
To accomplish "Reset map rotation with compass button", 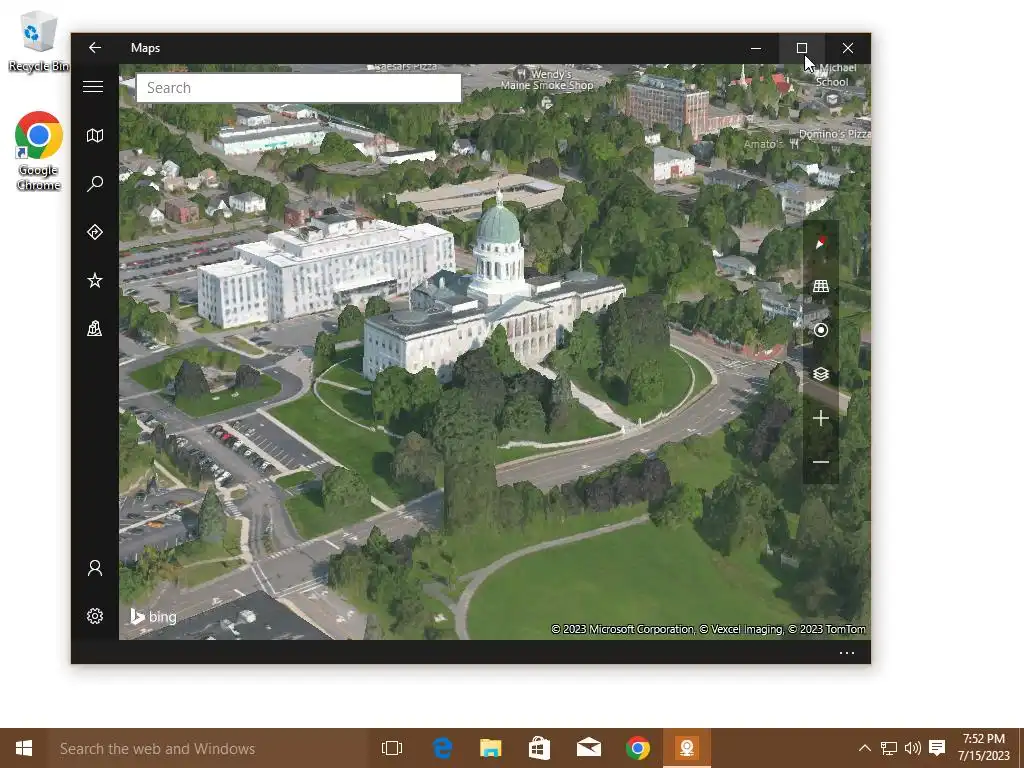I will click(x=821, y=242).
